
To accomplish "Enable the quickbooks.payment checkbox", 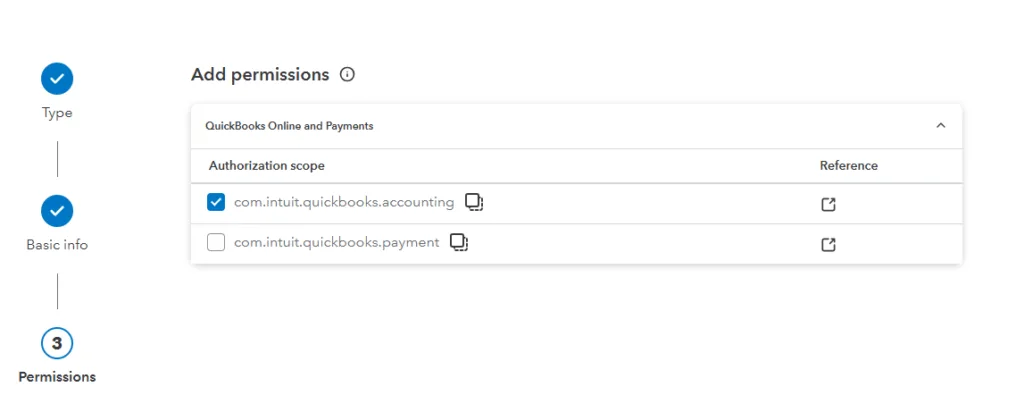I will pyautogui.click(x=216, y=243).
